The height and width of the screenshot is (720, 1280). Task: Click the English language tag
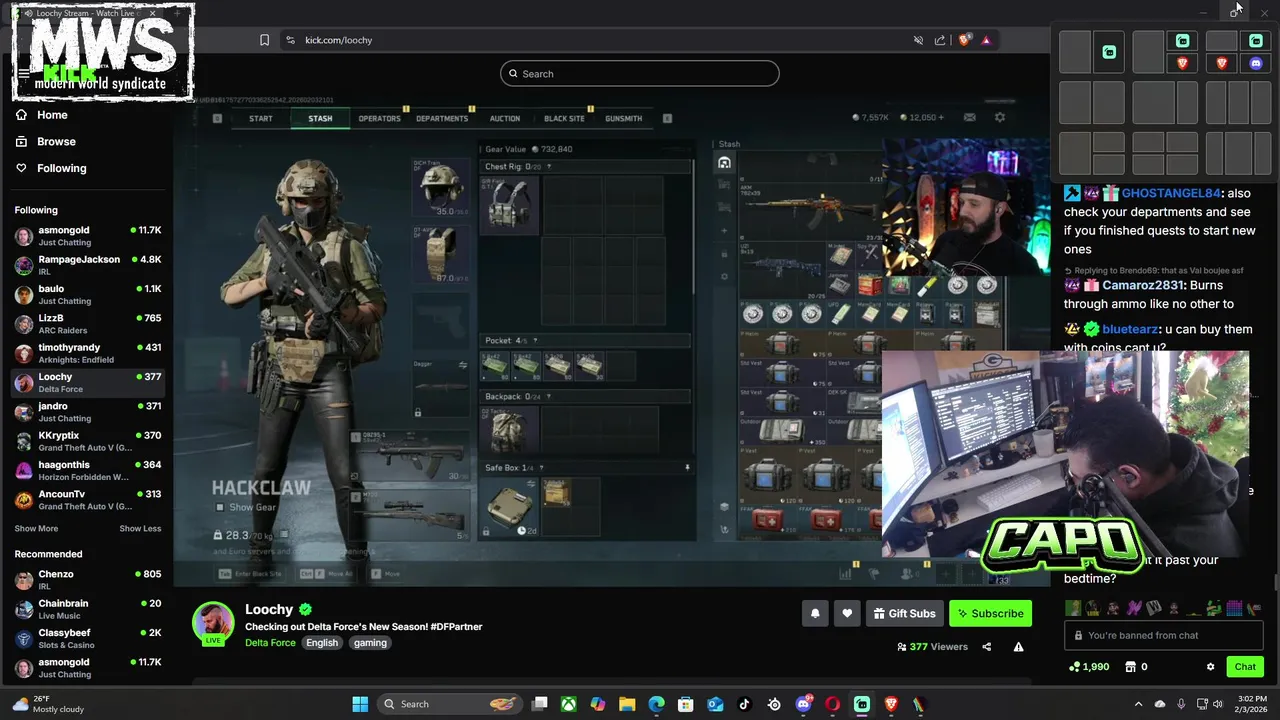click(322, 643)
